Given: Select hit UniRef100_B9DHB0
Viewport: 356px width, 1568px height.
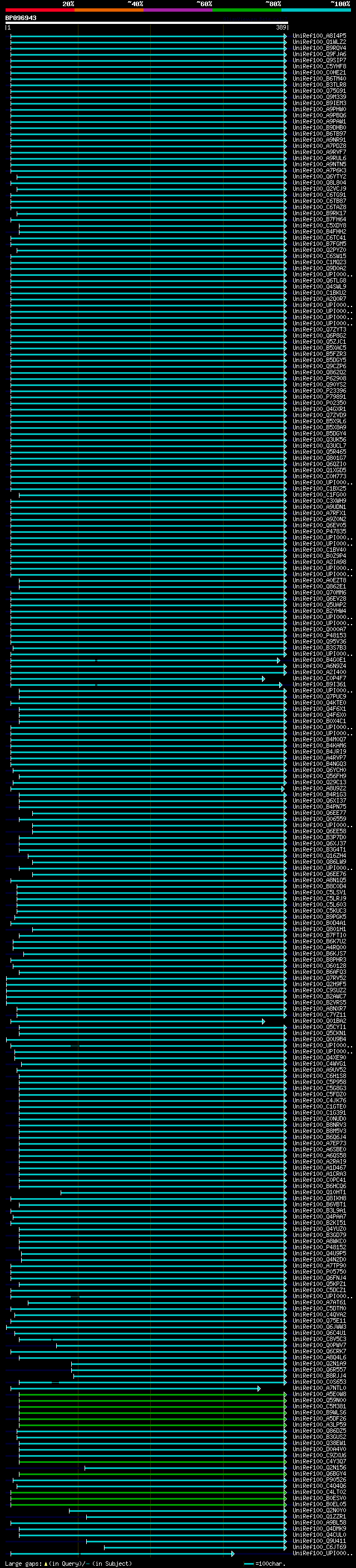Looking at the screenshot, I should coord(319,128).
